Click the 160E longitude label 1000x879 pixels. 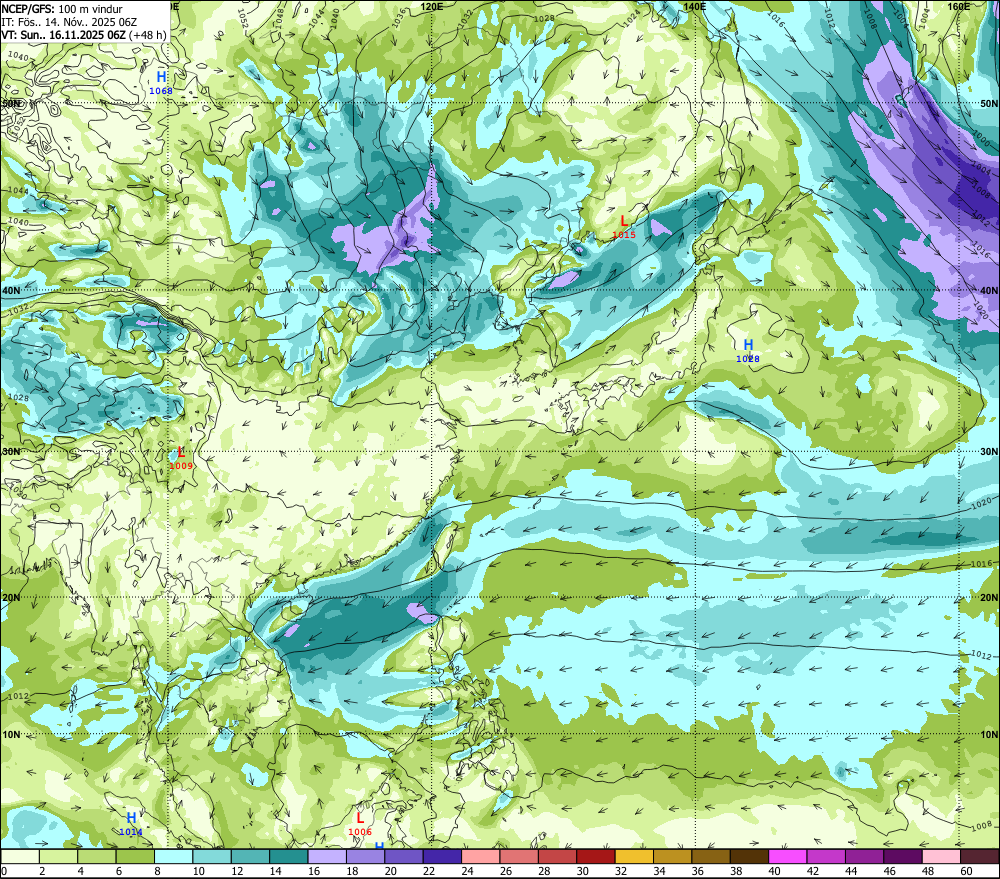[959, 6]
